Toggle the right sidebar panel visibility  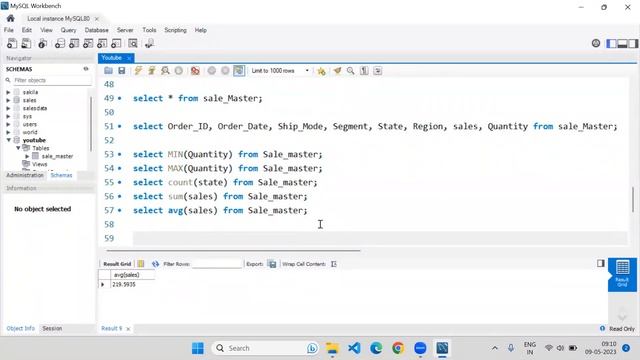633,43
